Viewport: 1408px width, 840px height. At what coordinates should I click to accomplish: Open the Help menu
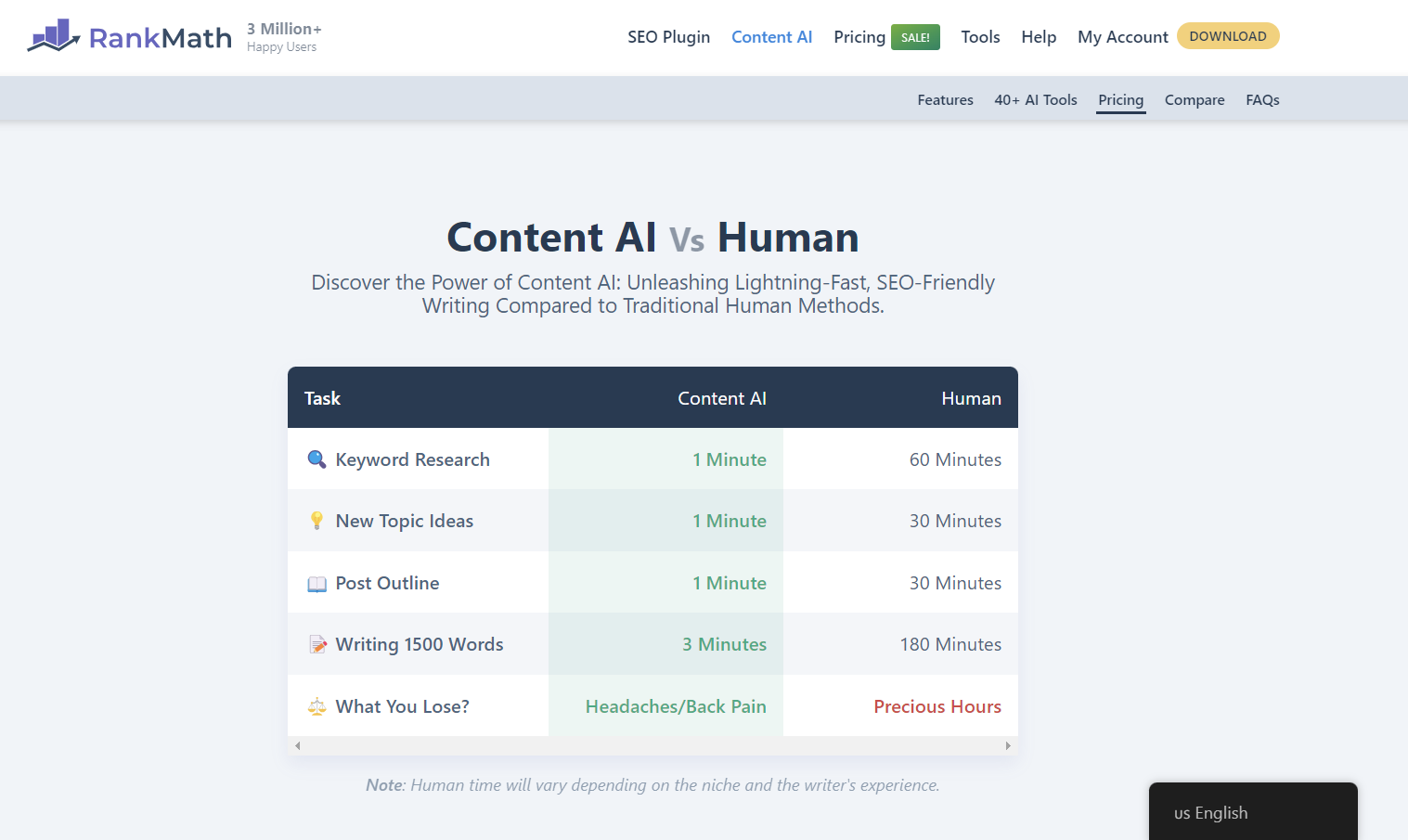1039,37
